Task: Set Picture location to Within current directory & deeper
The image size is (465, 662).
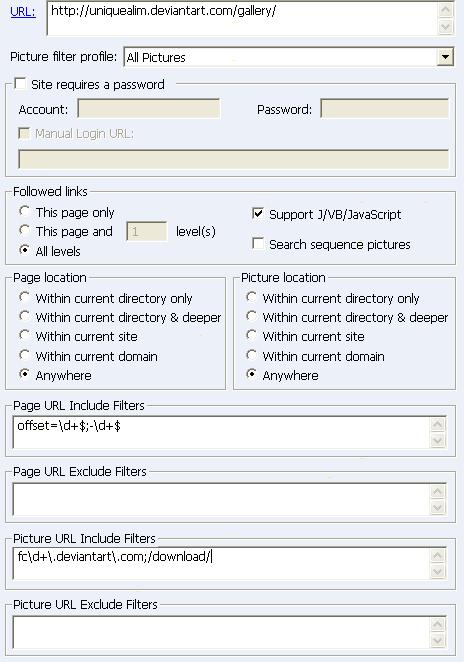Action: tap(251, 316)
